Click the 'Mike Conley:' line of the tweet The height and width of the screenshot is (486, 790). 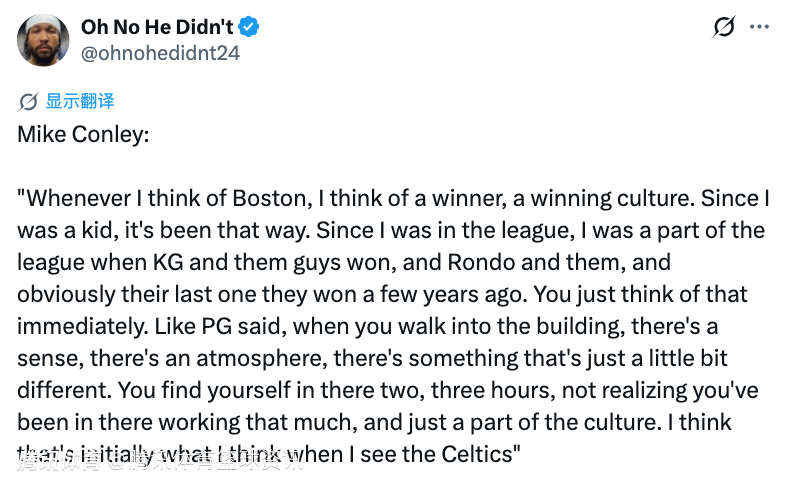point(83,134)
